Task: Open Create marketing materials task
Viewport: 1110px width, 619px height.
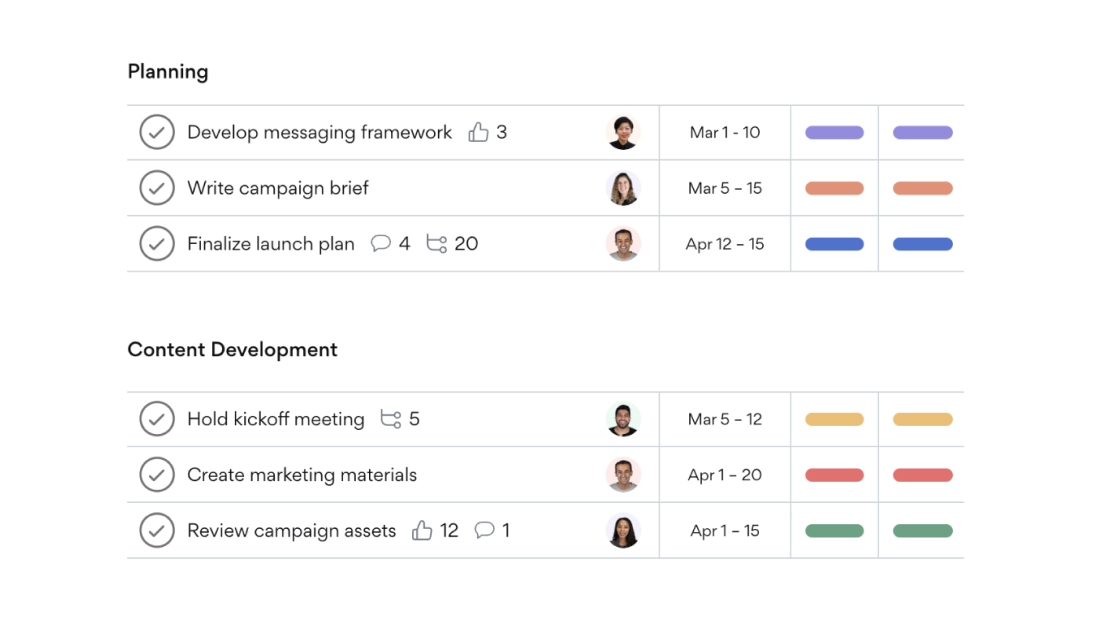Action: point(302,475)
